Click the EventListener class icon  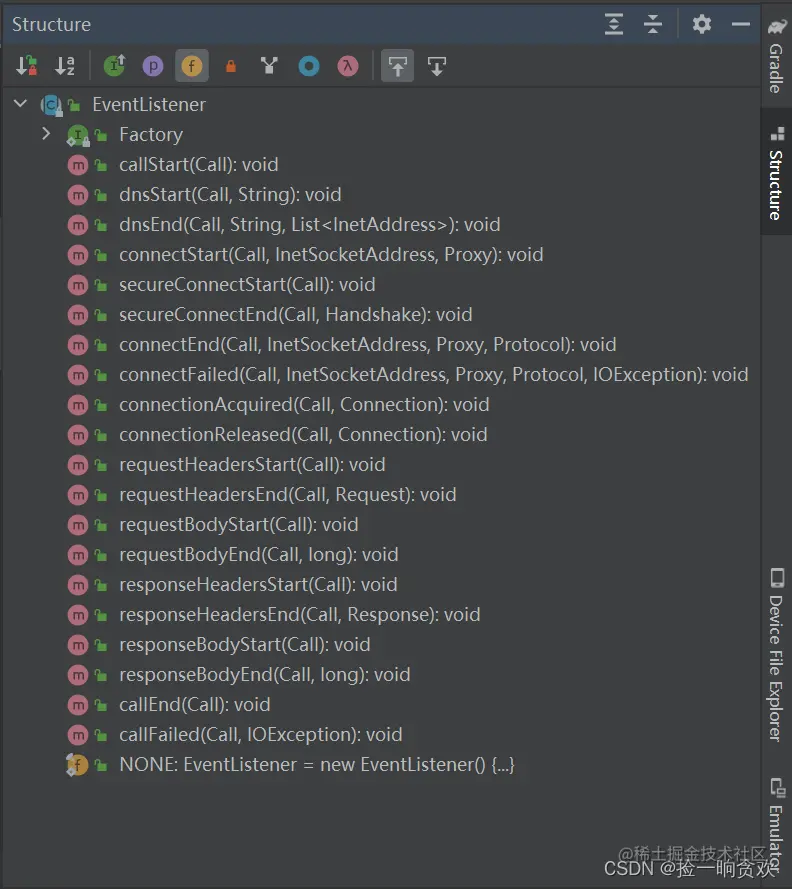coord(51,105)
